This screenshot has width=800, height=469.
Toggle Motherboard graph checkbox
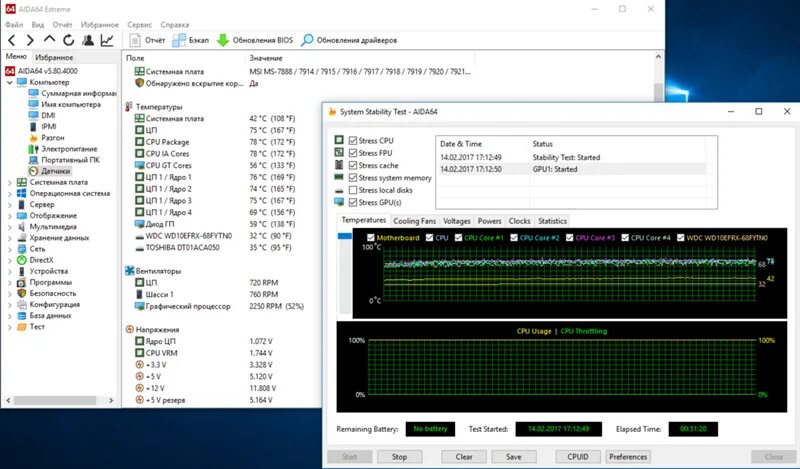coord(371,238)
